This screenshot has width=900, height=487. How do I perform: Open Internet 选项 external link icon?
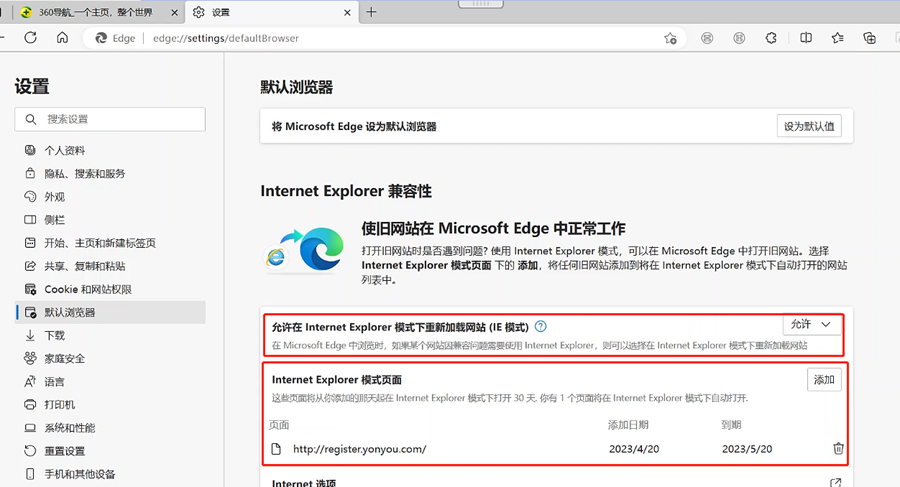[836, 483]
